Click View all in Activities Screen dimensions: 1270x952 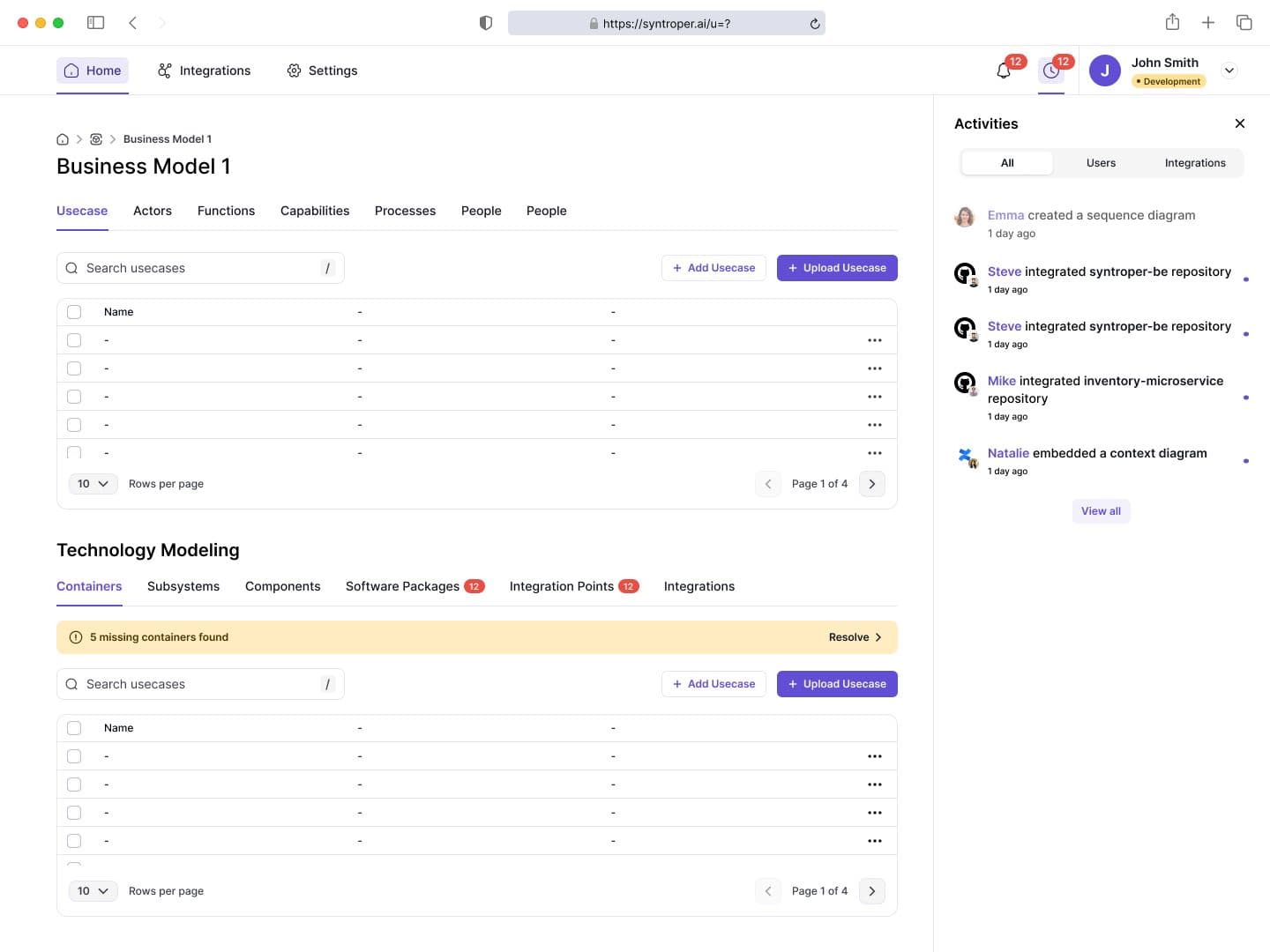point(1101,511)
